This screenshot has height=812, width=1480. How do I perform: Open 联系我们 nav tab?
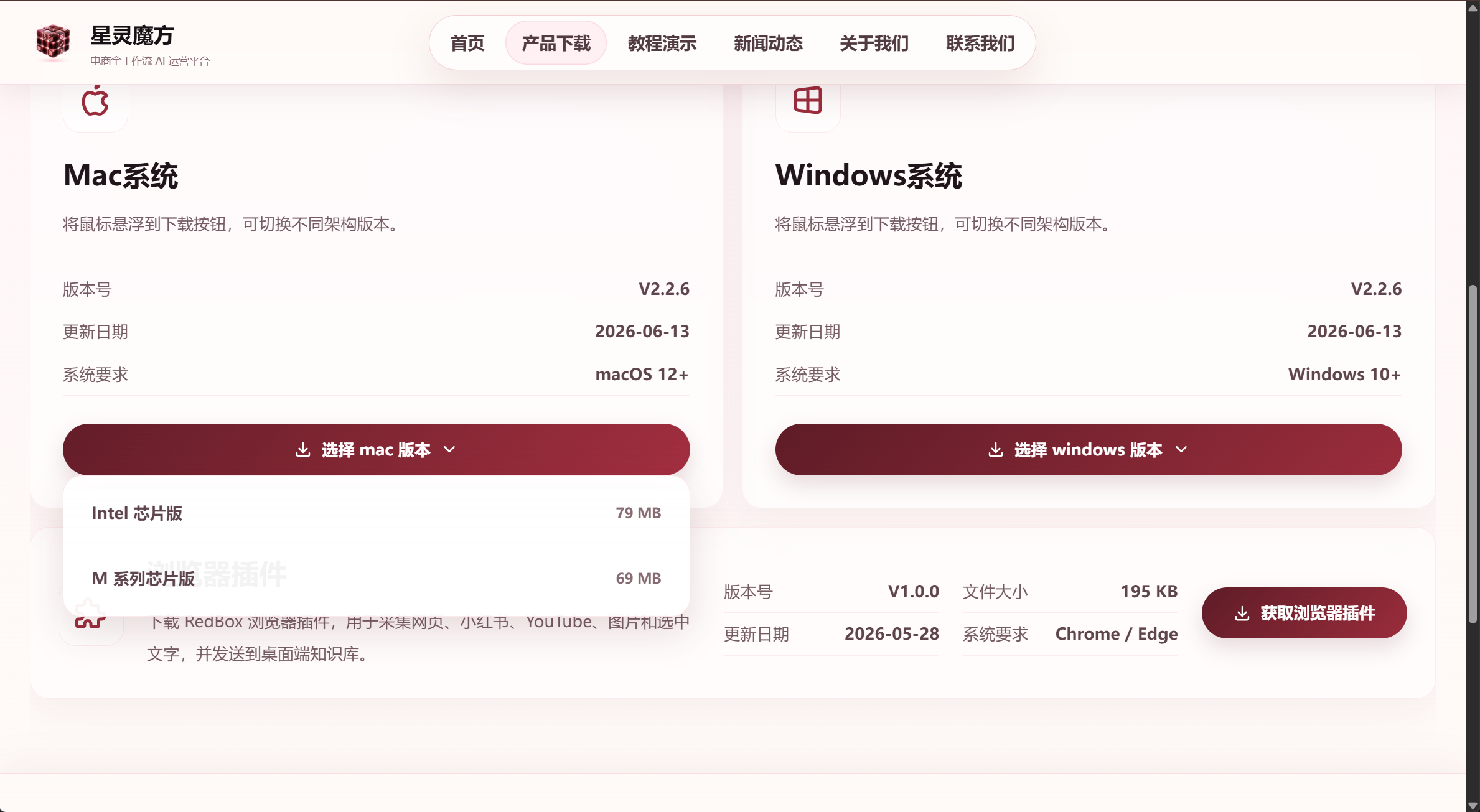click(x=980, y=43)
